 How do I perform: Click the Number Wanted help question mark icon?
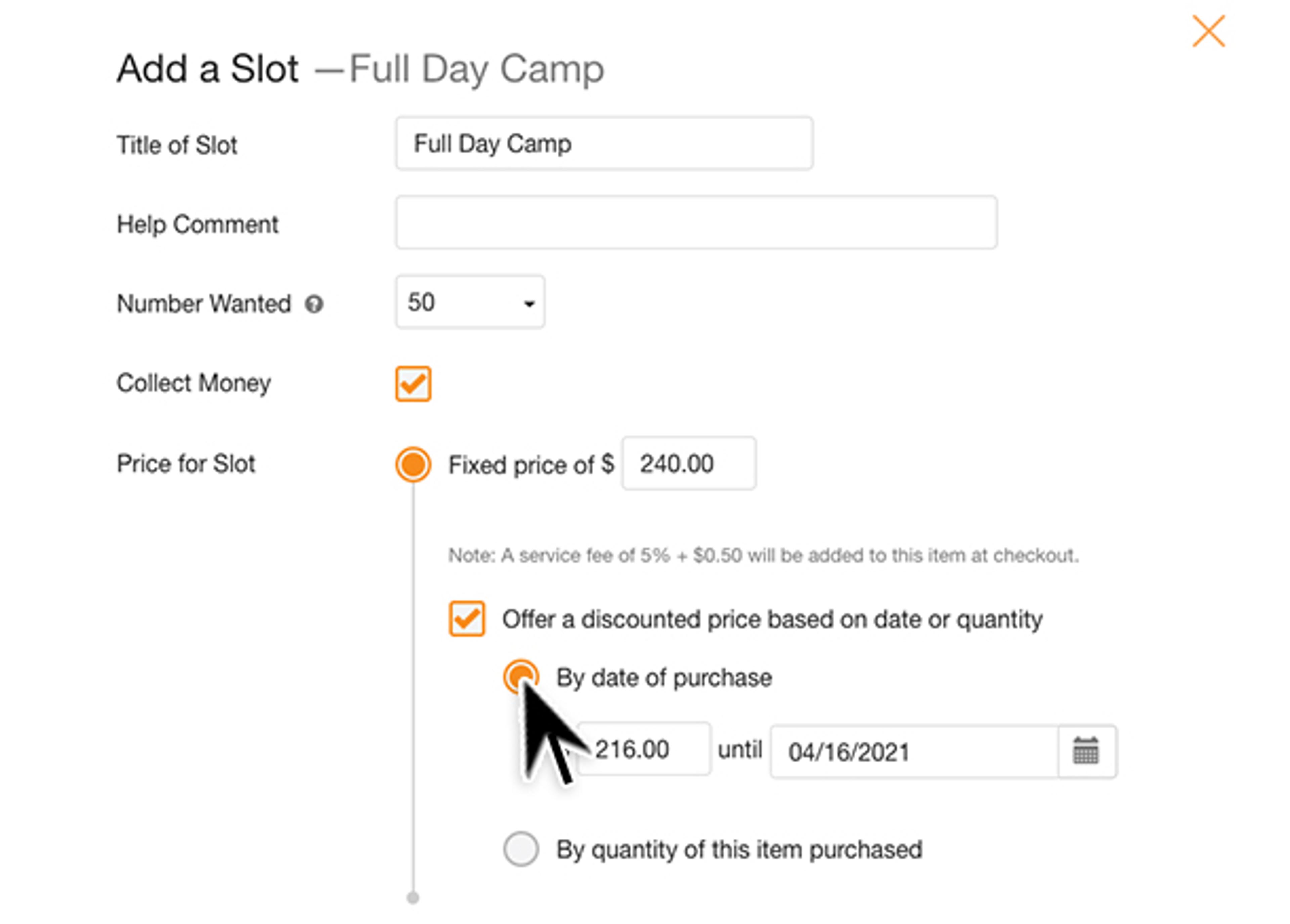[314, 304]
